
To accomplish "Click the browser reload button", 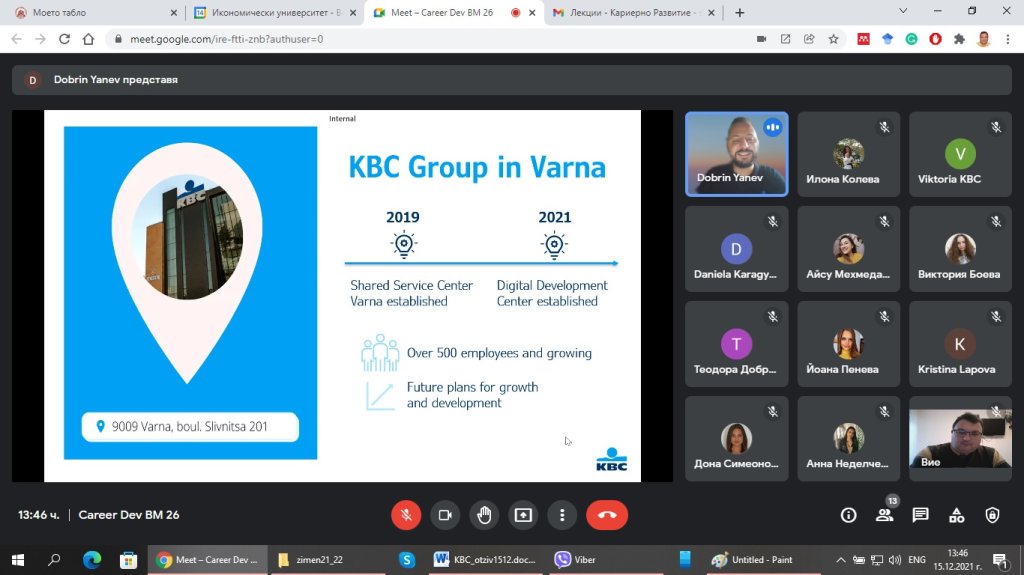I will [65, 39].
